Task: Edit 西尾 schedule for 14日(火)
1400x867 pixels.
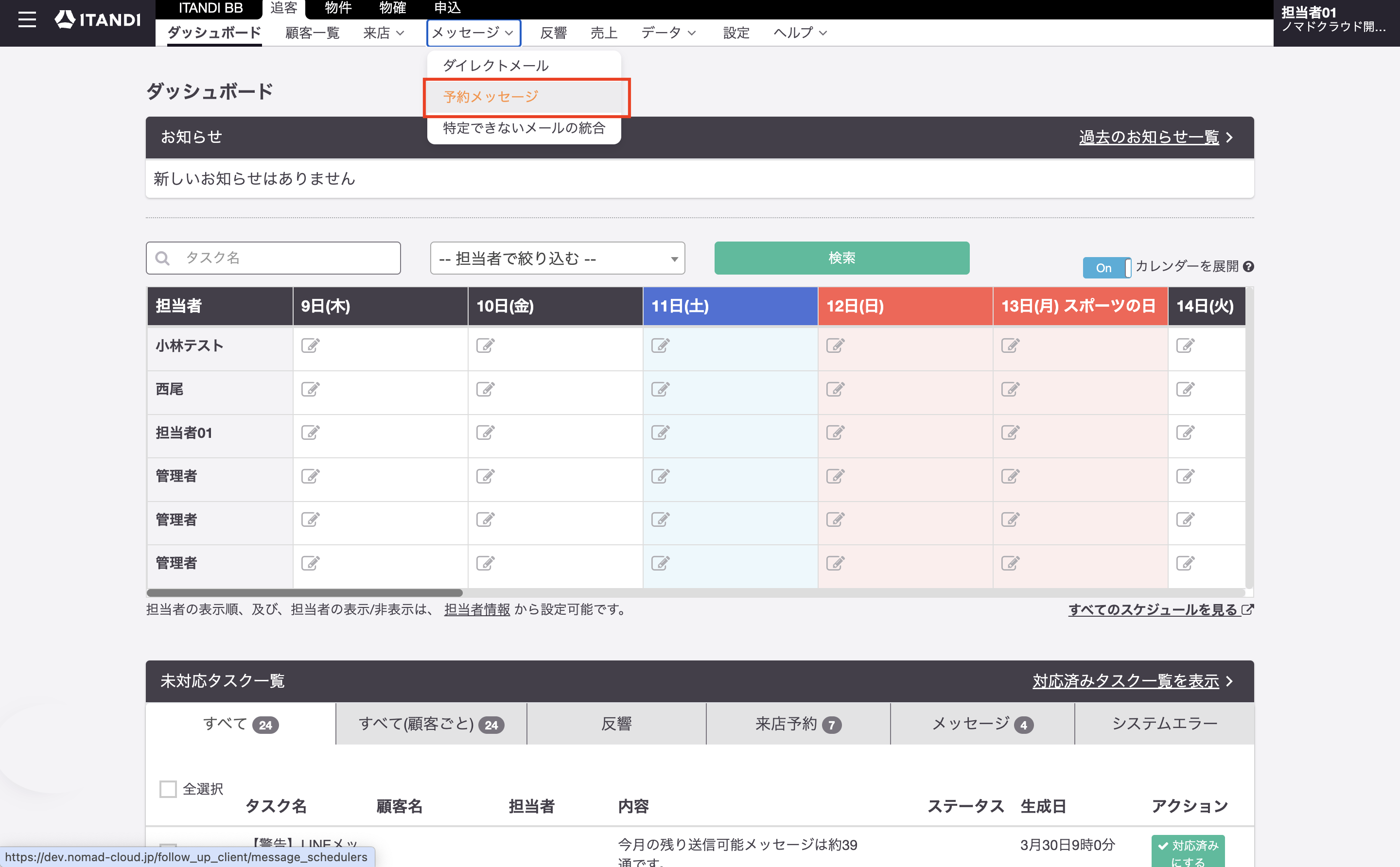Action: tap(1185, 389)
